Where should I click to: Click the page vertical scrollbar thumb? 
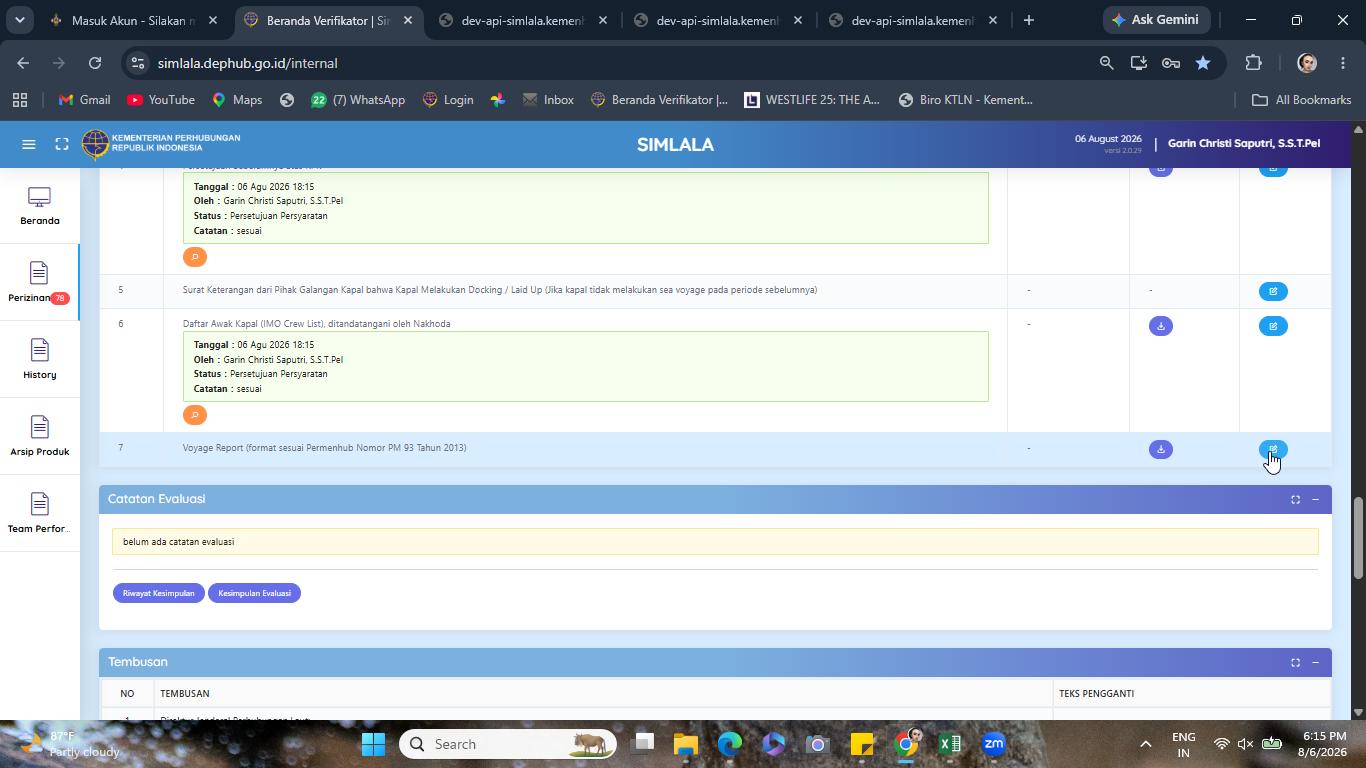(1358, 537)
